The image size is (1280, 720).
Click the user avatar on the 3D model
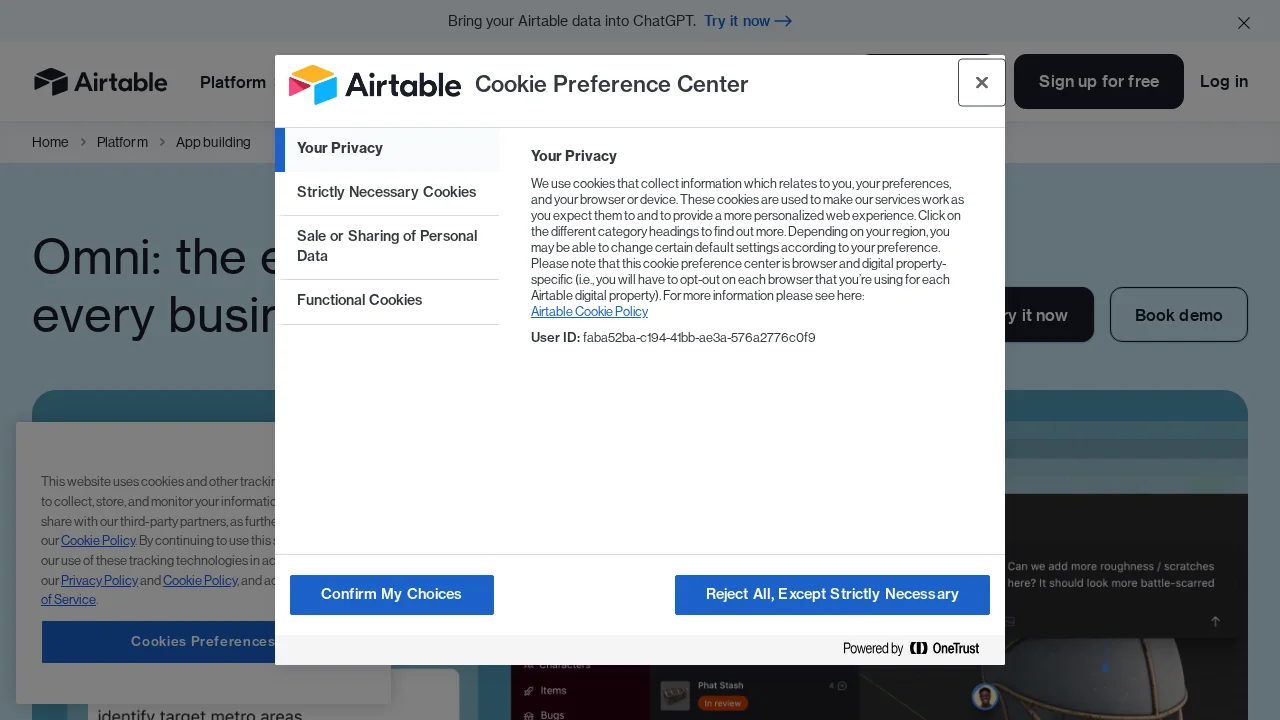(x=985, y=696)
